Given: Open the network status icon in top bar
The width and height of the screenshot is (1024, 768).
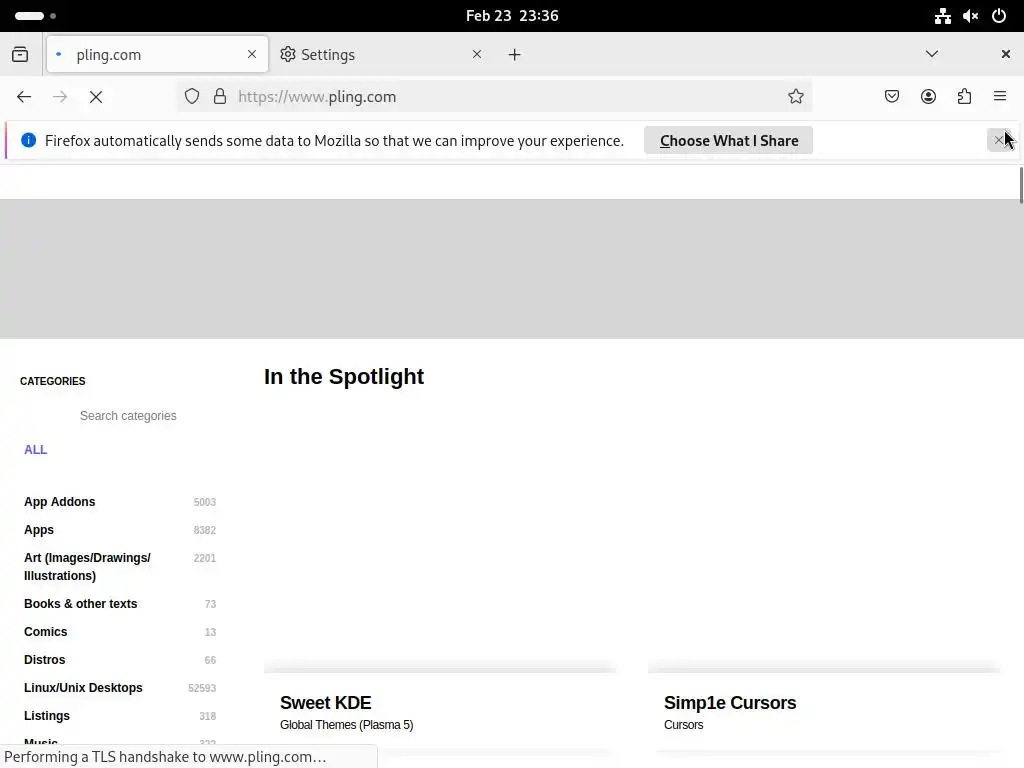Looking at the screenshot, I should pyautogui.click(x=942, y=16).
